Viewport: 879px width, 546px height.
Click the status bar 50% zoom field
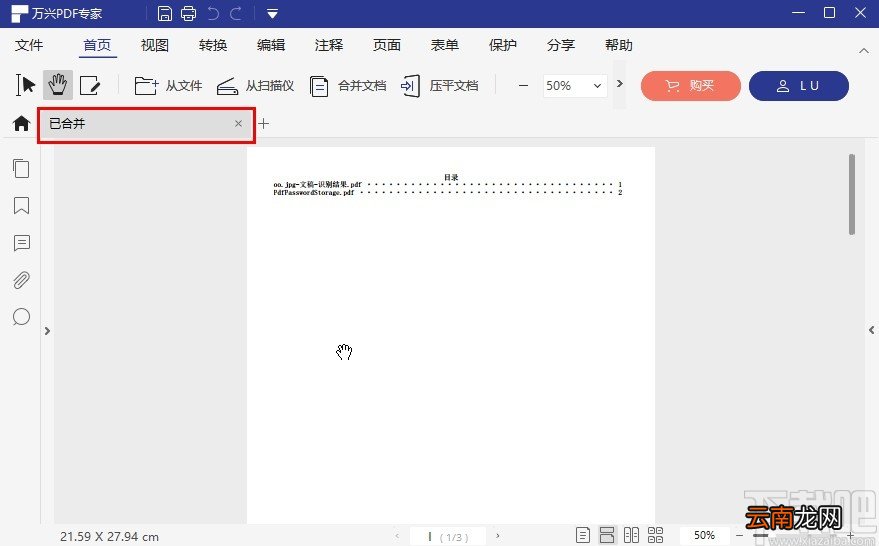click(x=705, y=536)
